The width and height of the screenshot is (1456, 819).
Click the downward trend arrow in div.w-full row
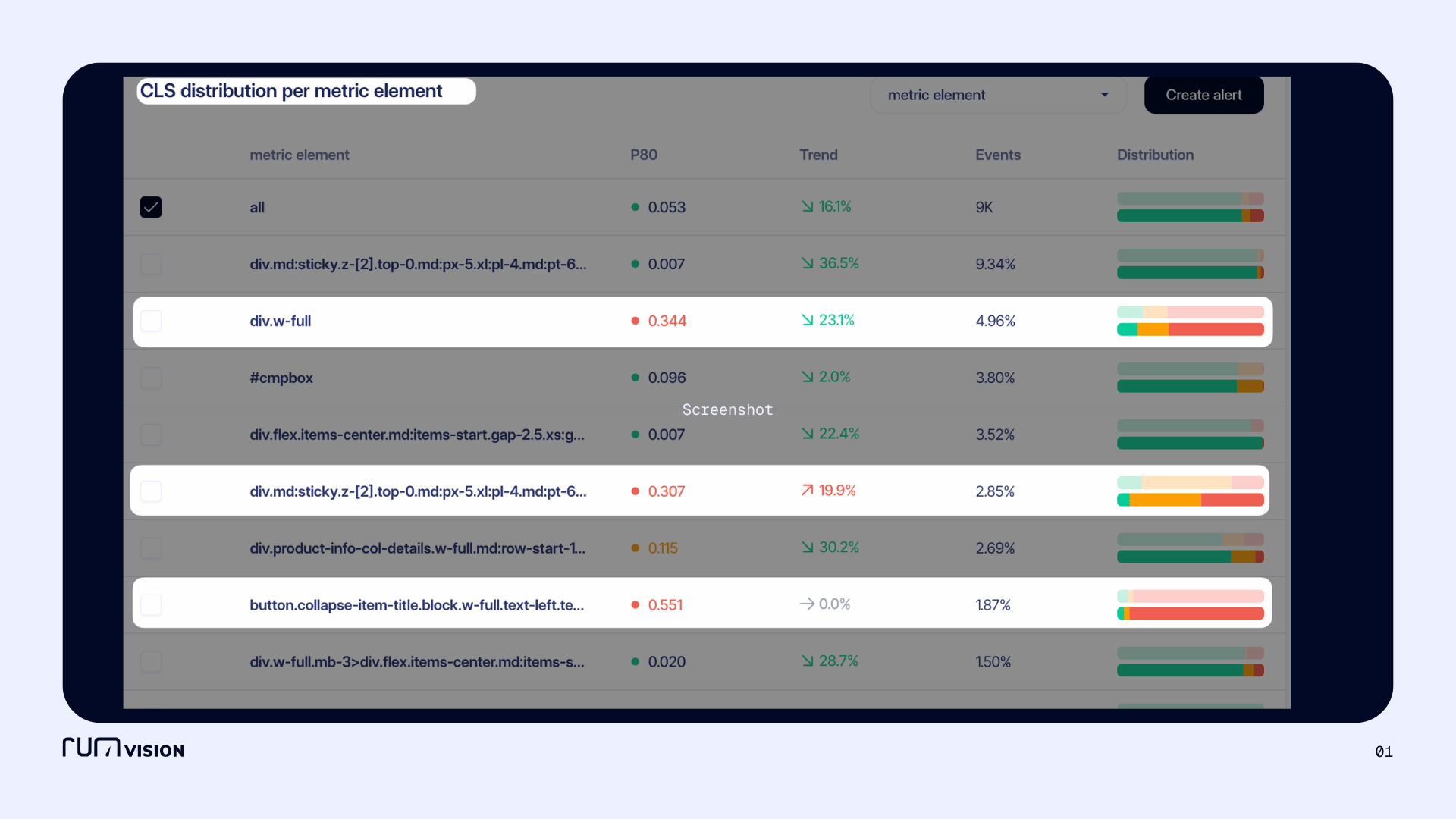(x=807, y=320)
